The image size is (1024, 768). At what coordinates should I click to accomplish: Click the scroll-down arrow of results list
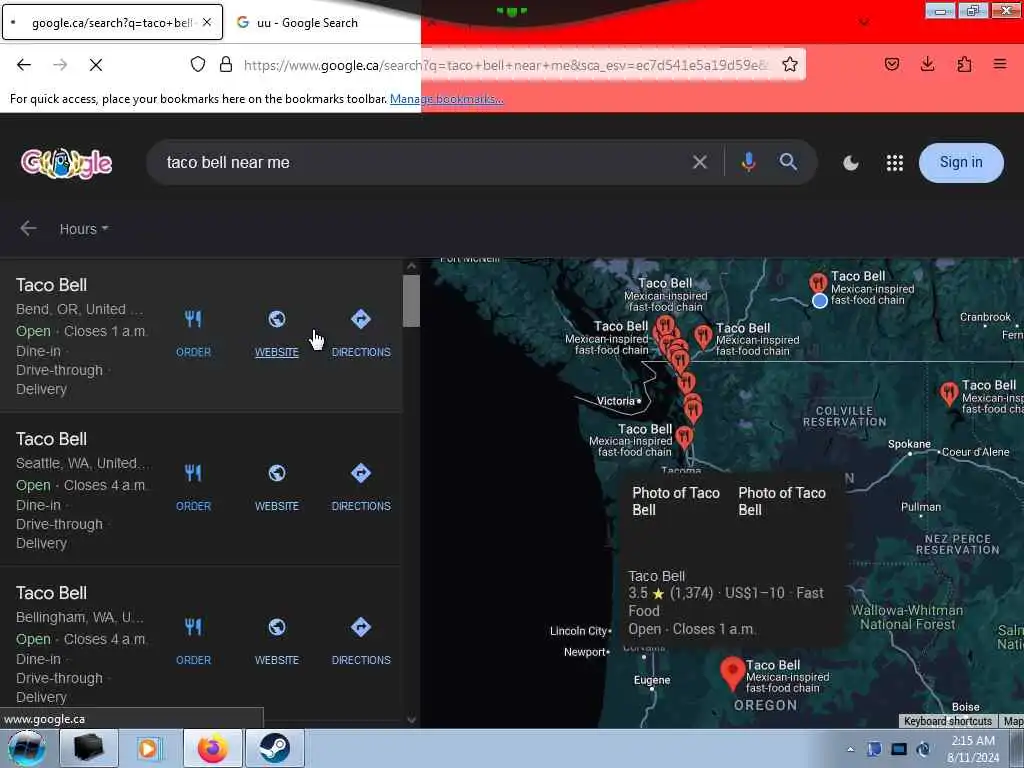[411, 719]
